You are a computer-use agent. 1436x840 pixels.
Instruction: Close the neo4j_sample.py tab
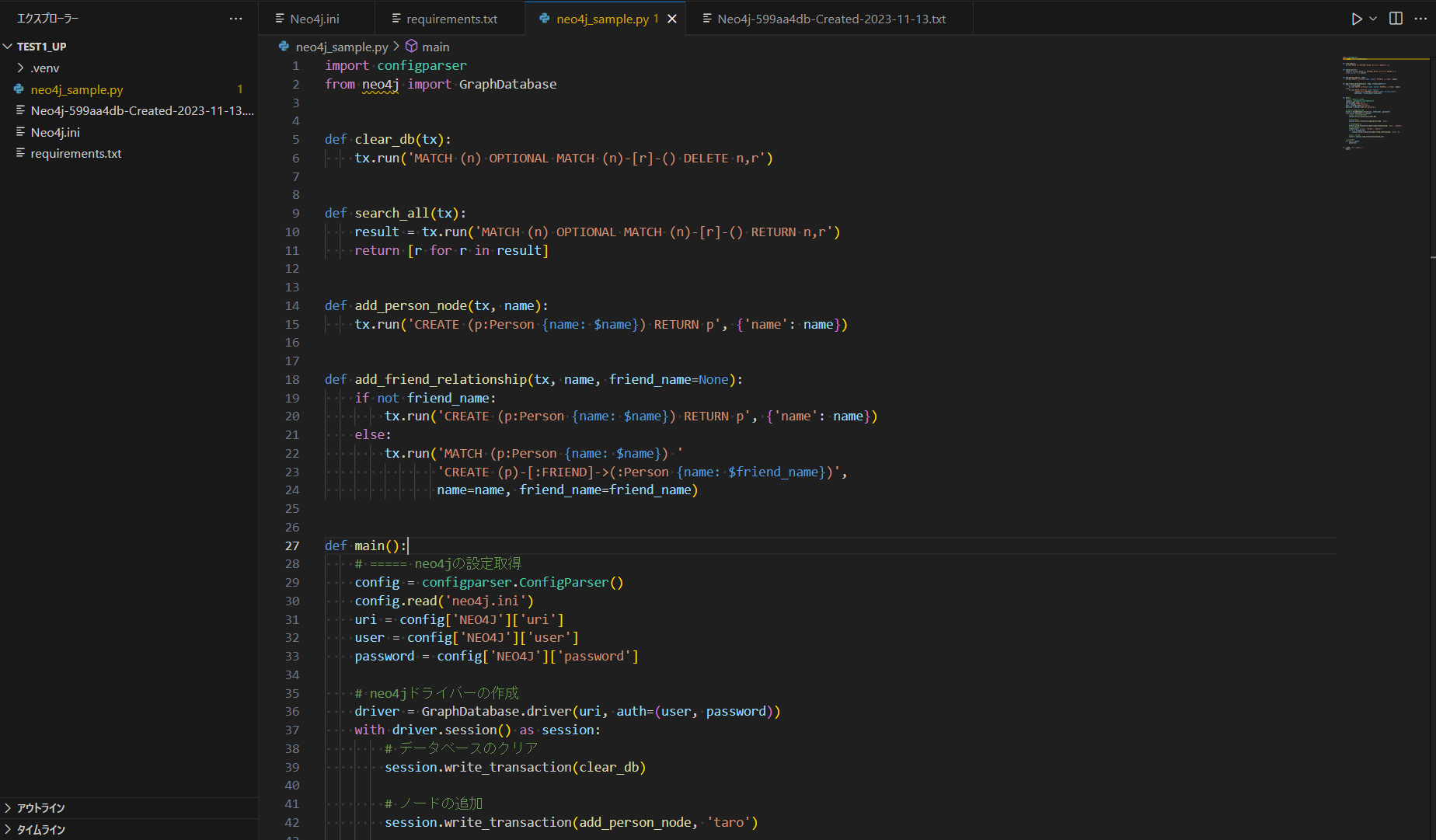point(671,18)
